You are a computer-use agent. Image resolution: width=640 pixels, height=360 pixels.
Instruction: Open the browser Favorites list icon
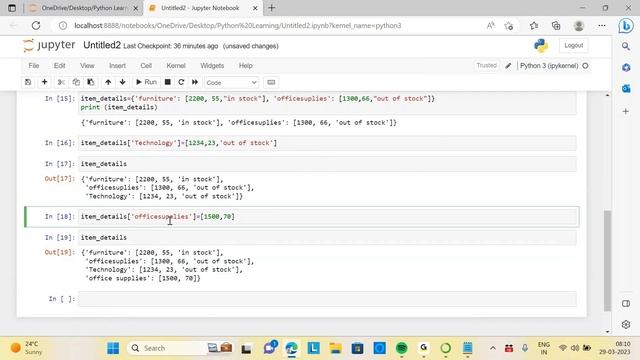[x=534, y=25]
